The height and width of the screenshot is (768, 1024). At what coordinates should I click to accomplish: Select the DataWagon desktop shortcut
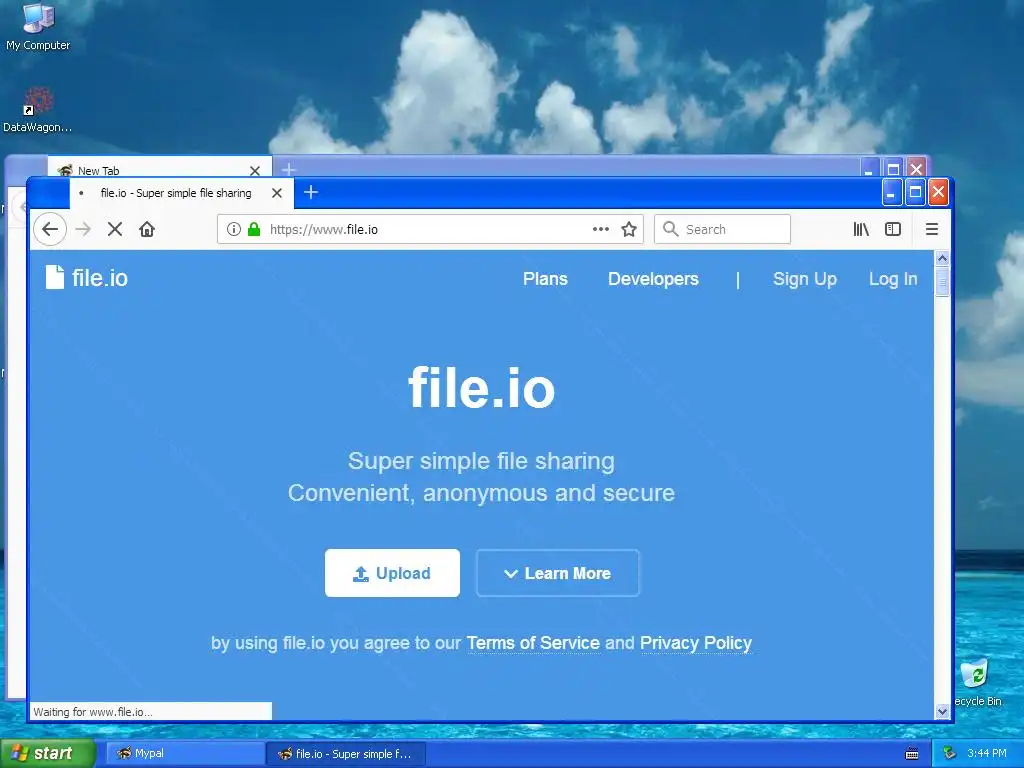(38, 110)
